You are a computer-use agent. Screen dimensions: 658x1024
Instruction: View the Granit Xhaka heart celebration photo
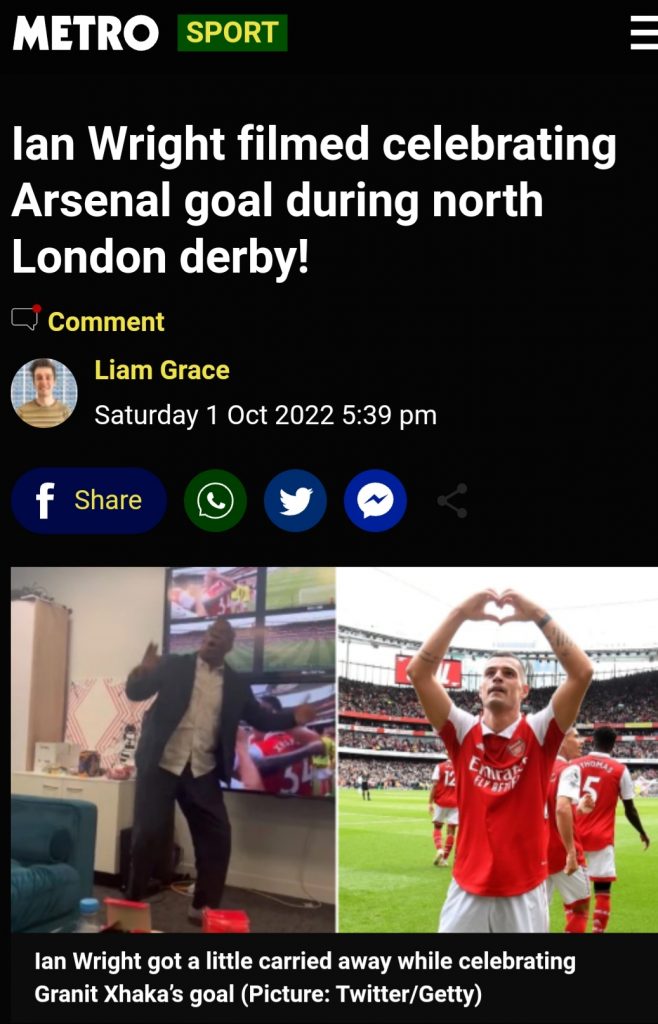[495, 750]
